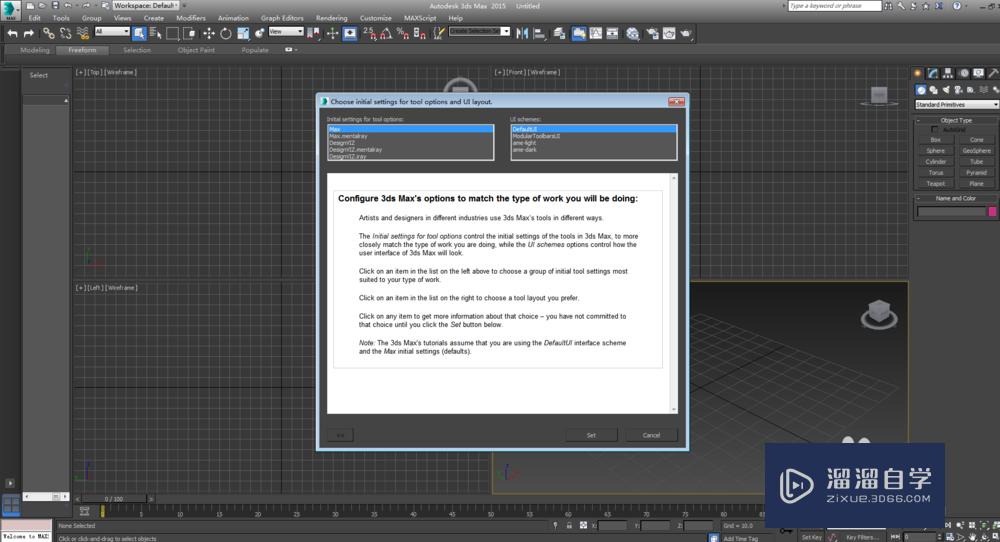The image size is (1000, 542).
Task: Switch to the Motion command panel tab
Action: pos(964,73)
